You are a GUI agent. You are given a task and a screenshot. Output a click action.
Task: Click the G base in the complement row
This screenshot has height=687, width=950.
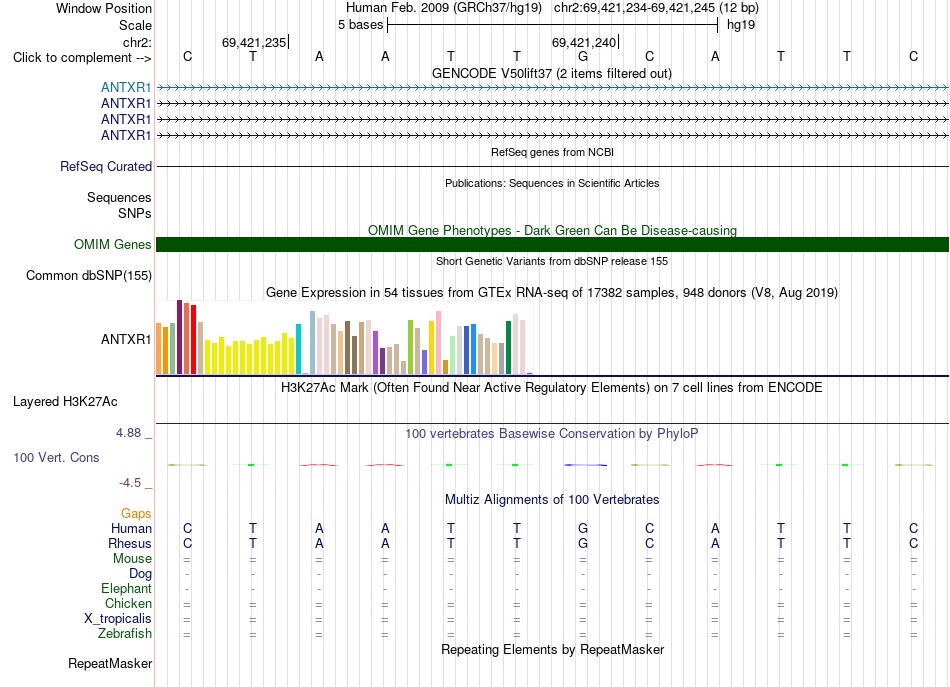583,57
